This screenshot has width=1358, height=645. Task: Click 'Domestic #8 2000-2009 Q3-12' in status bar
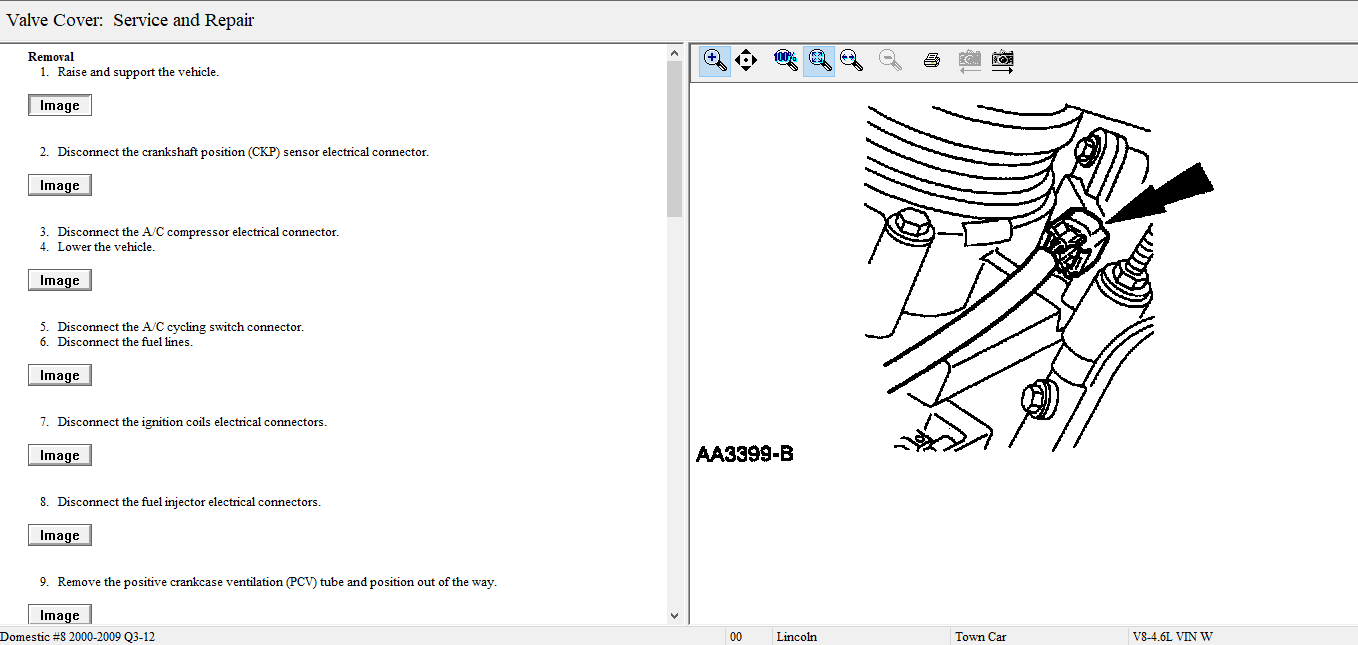pyautogui.click(x=78, y=637)
